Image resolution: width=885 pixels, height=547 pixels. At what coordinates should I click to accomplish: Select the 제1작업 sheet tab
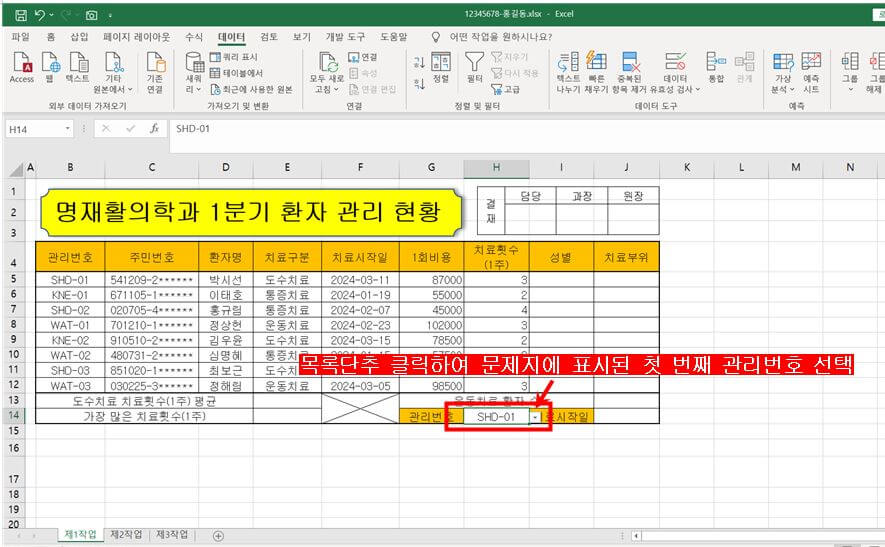(x=80, y=535)
